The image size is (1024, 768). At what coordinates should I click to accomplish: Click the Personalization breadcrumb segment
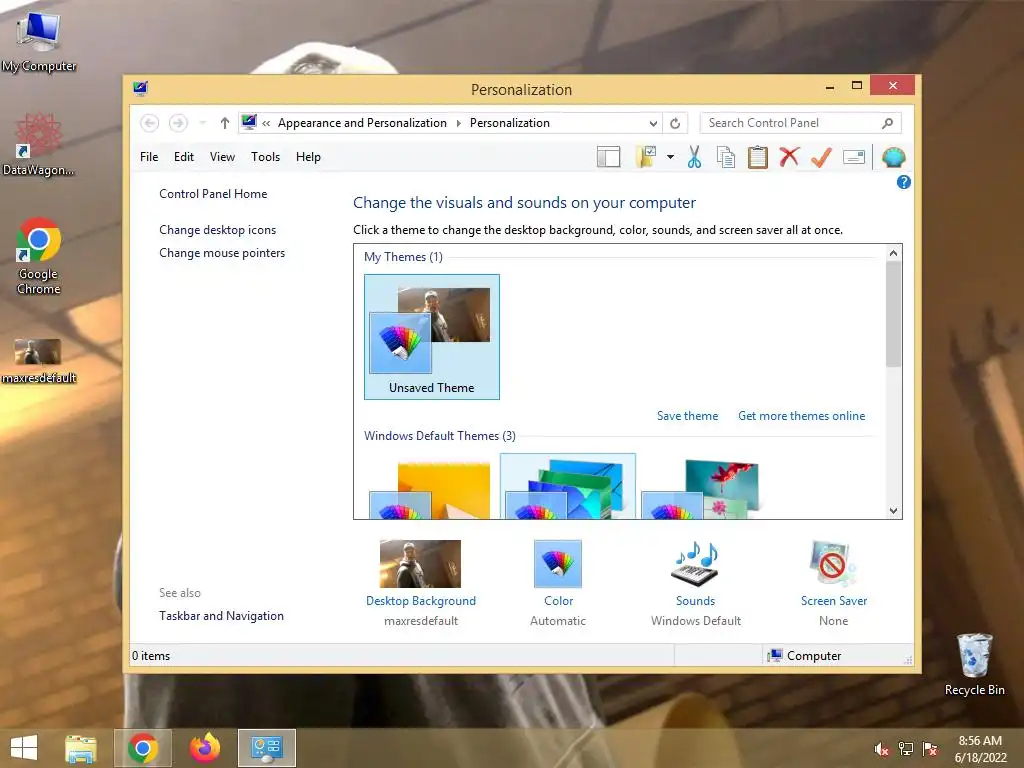509,123
